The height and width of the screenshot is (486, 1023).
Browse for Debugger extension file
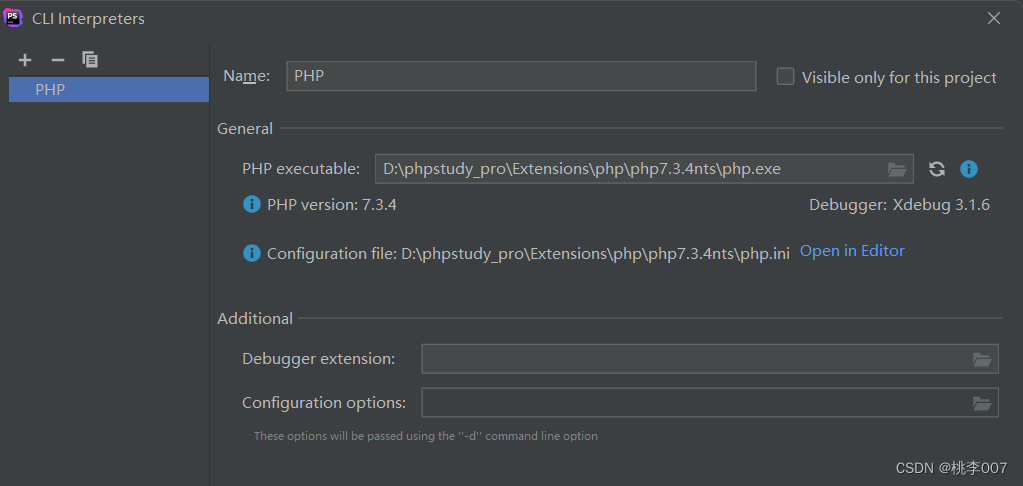click(x=982, y=359)
